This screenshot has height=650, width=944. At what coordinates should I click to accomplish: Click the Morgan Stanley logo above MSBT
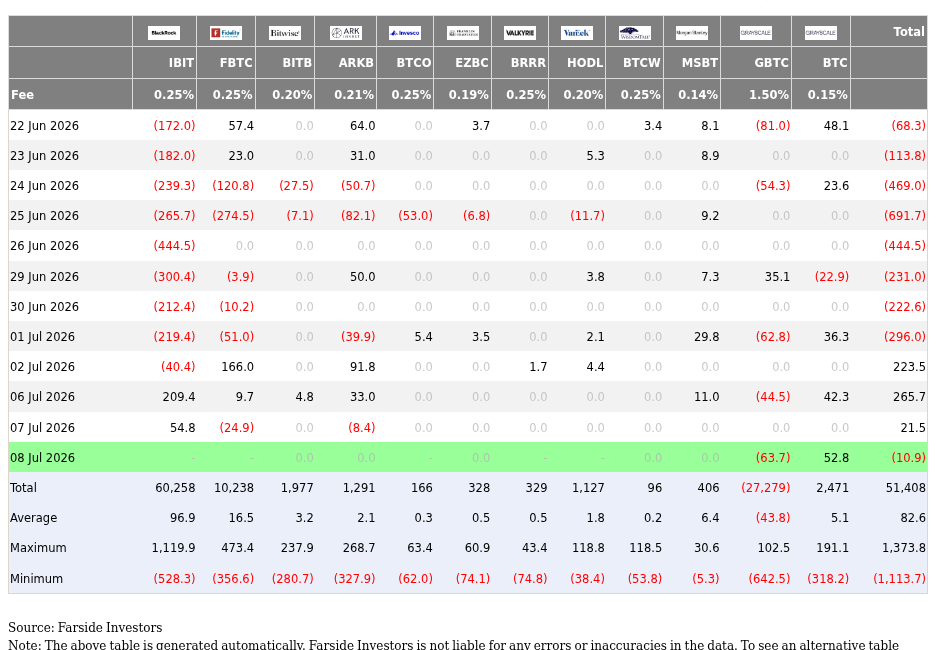(692, 32)
